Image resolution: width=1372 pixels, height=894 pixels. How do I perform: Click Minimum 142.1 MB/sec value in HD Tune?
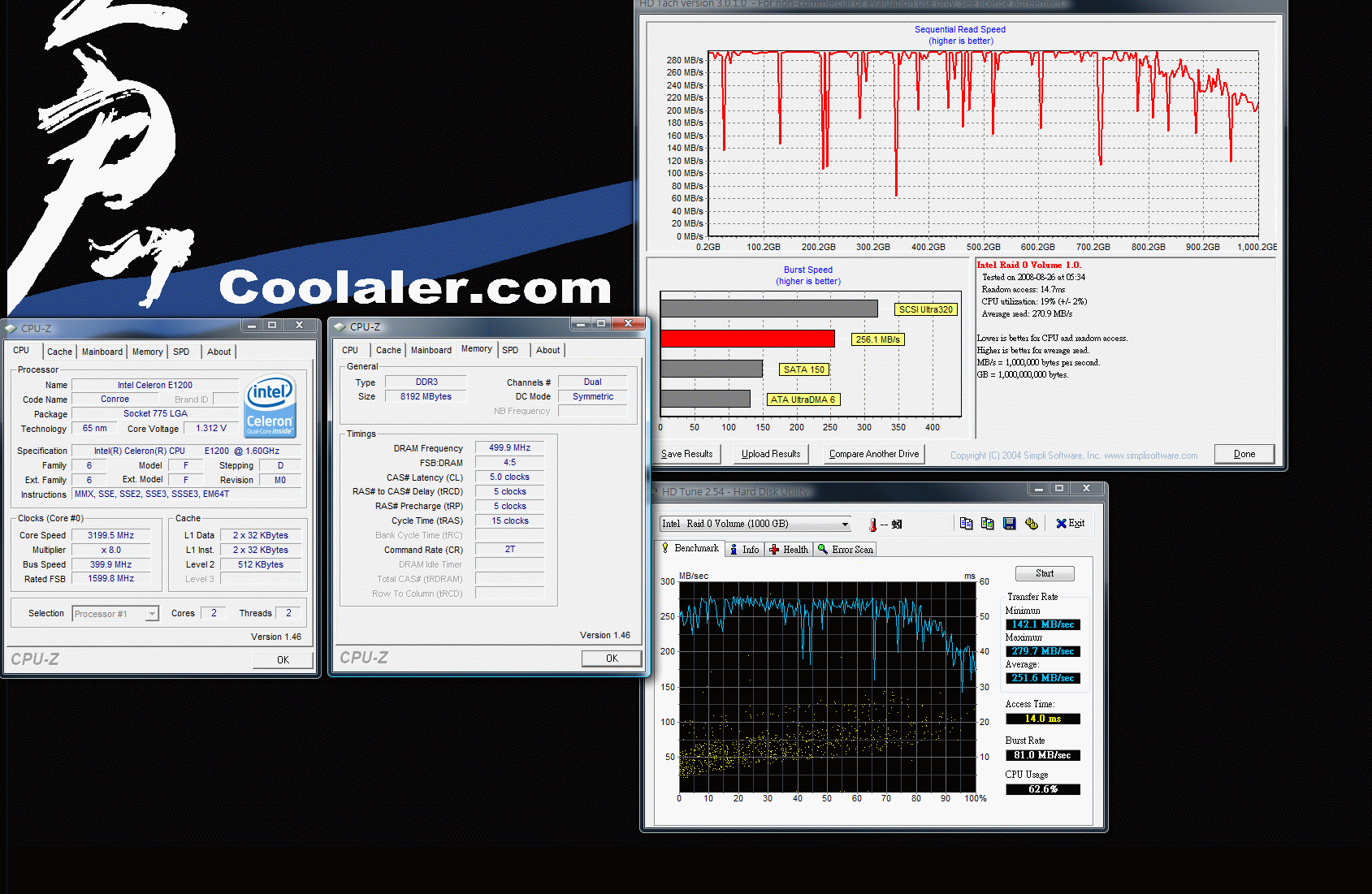[x=1043, y=624]
